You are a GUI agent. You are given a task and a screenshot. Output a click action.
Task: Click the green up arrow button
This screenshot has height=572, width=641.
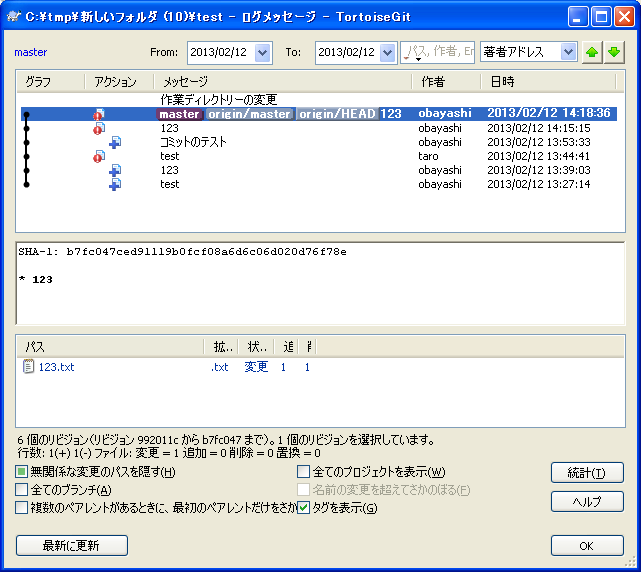(x=593, y=52)
